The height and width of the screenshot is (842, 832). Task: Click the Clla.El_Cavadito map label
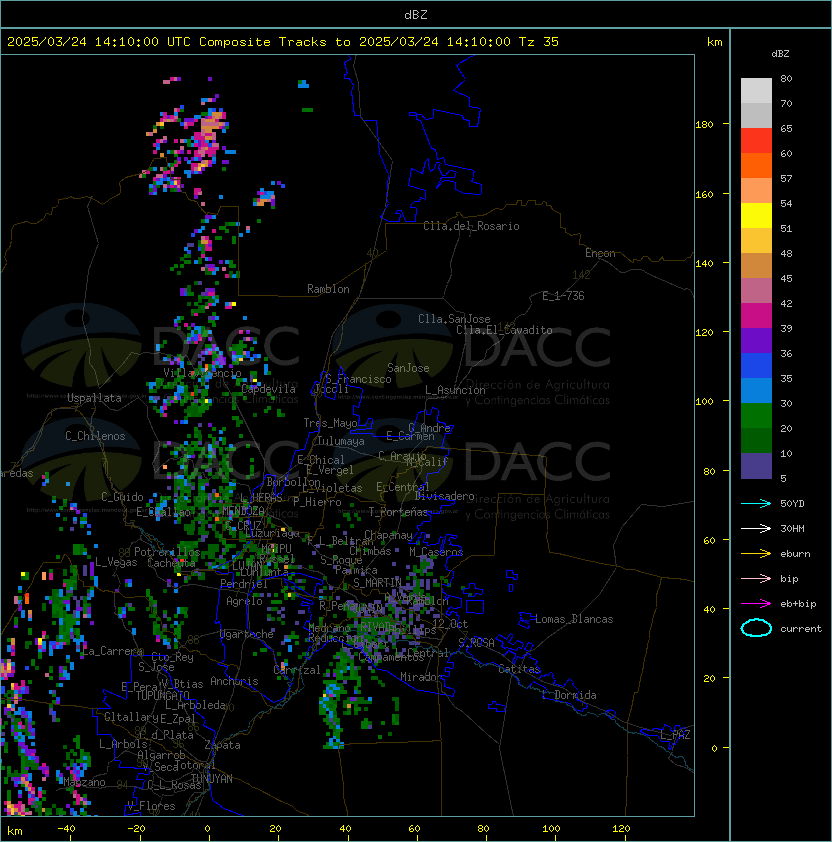point(504,330)
